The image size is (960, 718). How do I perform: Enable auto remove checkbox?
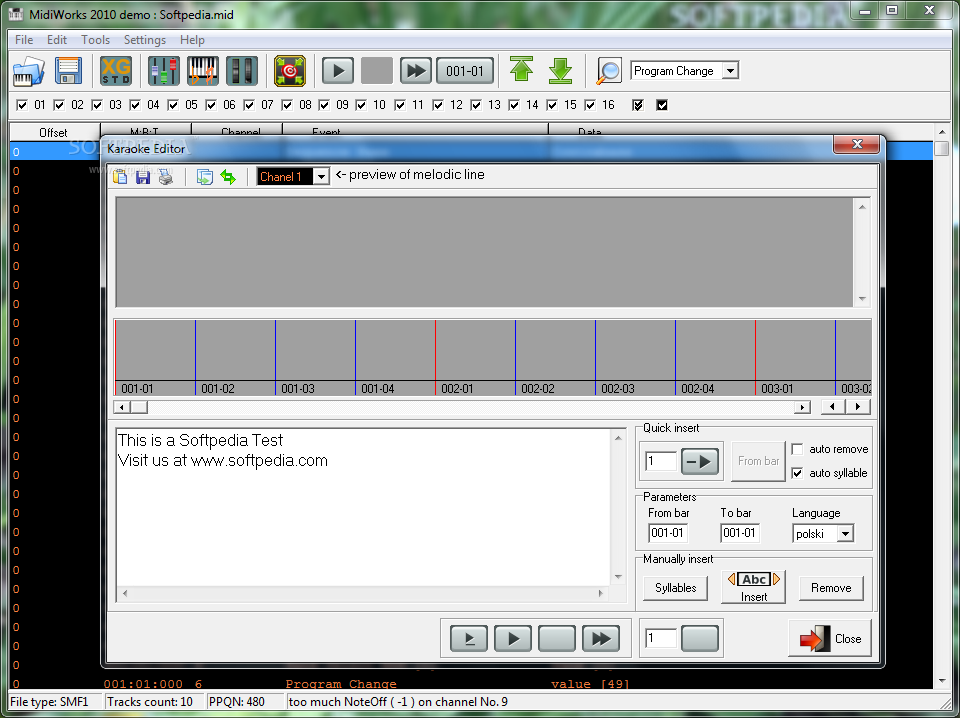click(x=797, y=449)
